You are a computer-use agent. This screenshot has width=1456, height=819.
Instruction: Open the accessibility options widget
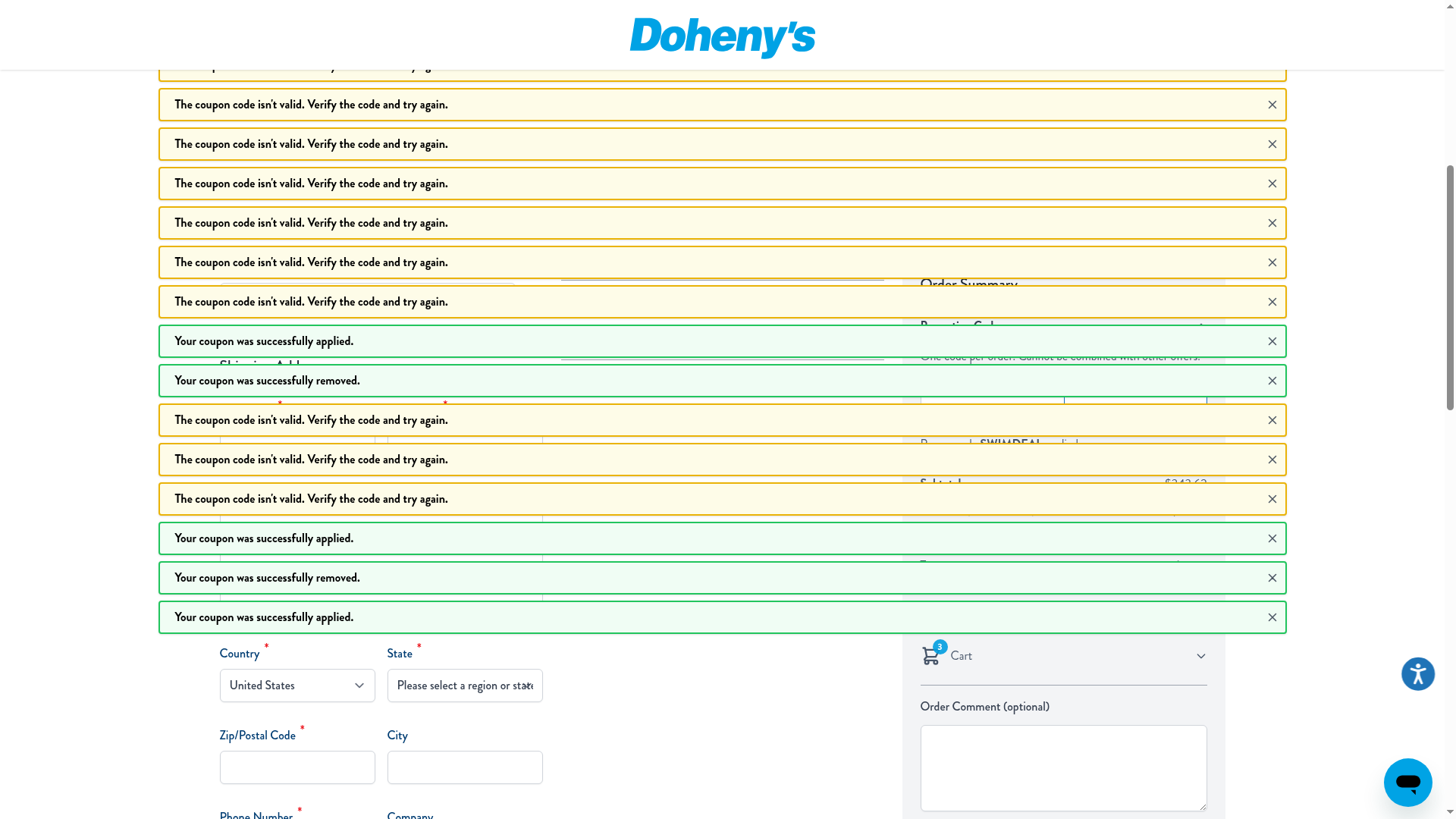pos(1417,673)
